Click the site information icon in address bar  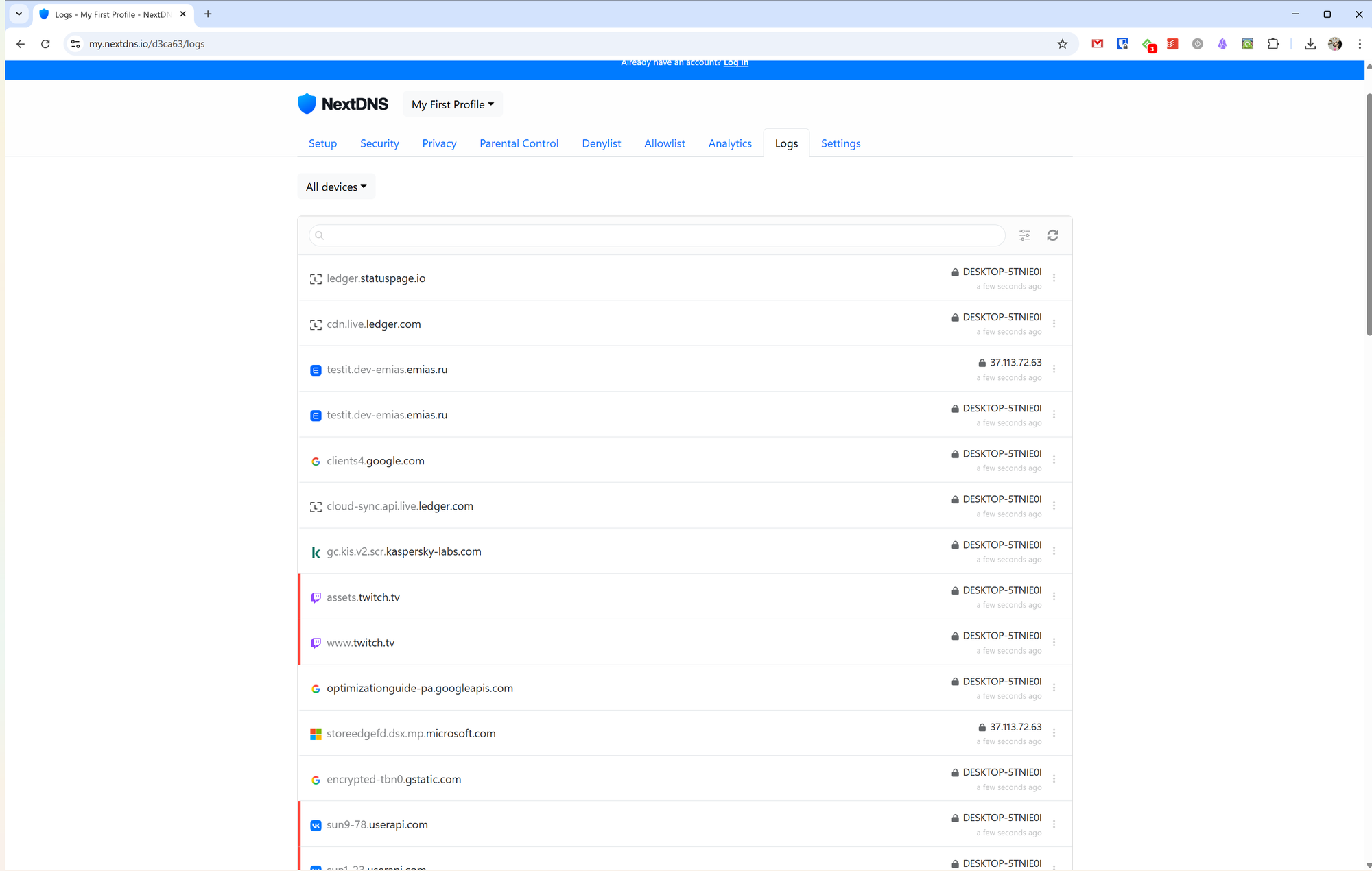75,44
